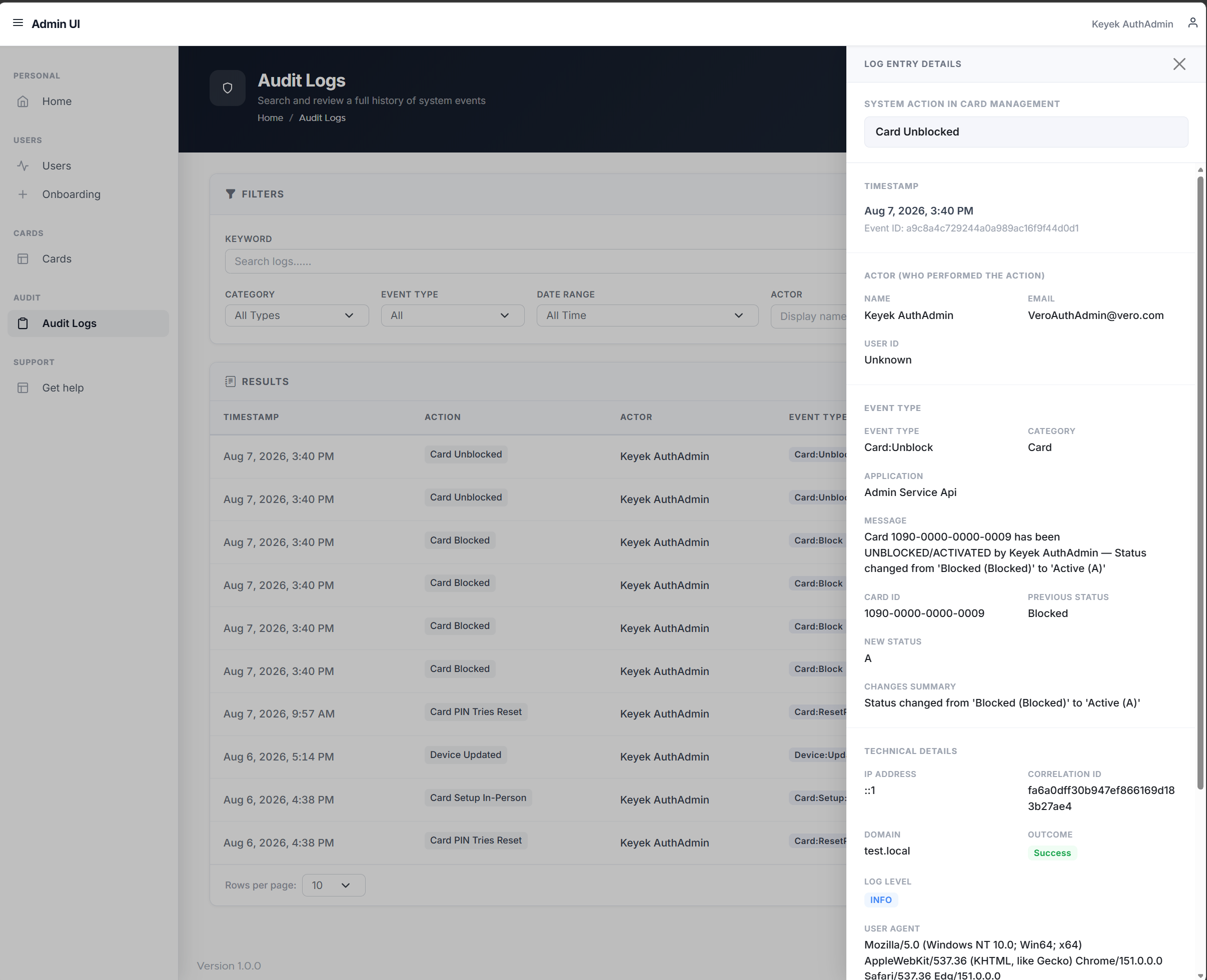1207x980 pixels.
Task: Click the Users activity icon
Action: [23, 166]
